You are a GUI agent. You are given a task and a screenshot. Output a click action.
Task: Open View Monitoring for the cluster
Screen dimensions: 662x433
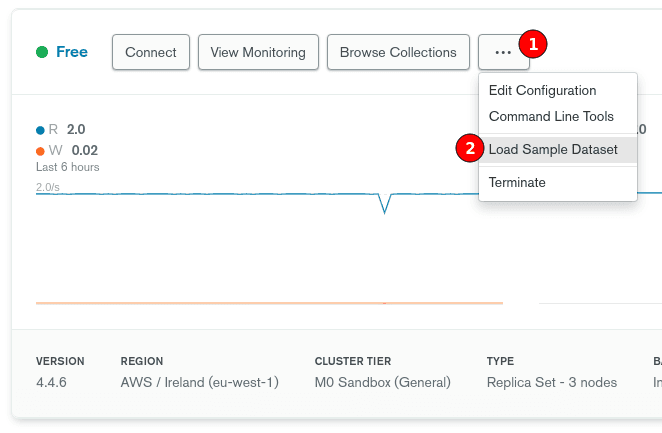[x=258, y=52]
